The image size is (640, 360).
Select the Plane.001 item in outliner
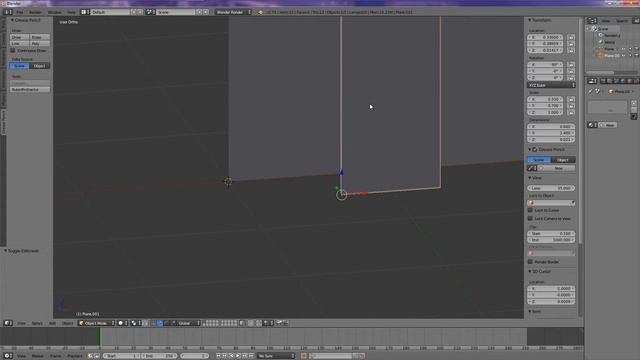click(611, 56)
